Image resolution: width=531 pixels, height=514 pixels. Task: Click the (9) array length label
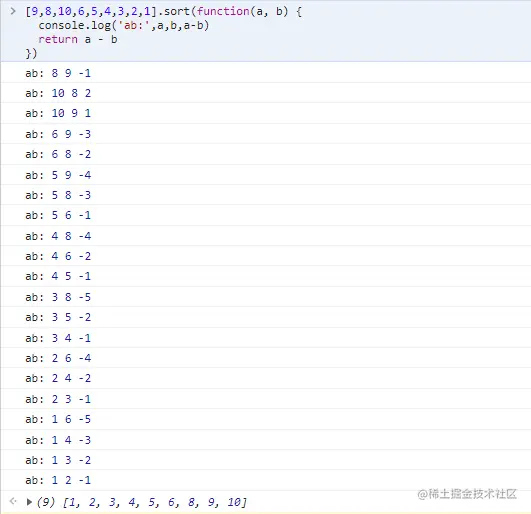point(46,502)
